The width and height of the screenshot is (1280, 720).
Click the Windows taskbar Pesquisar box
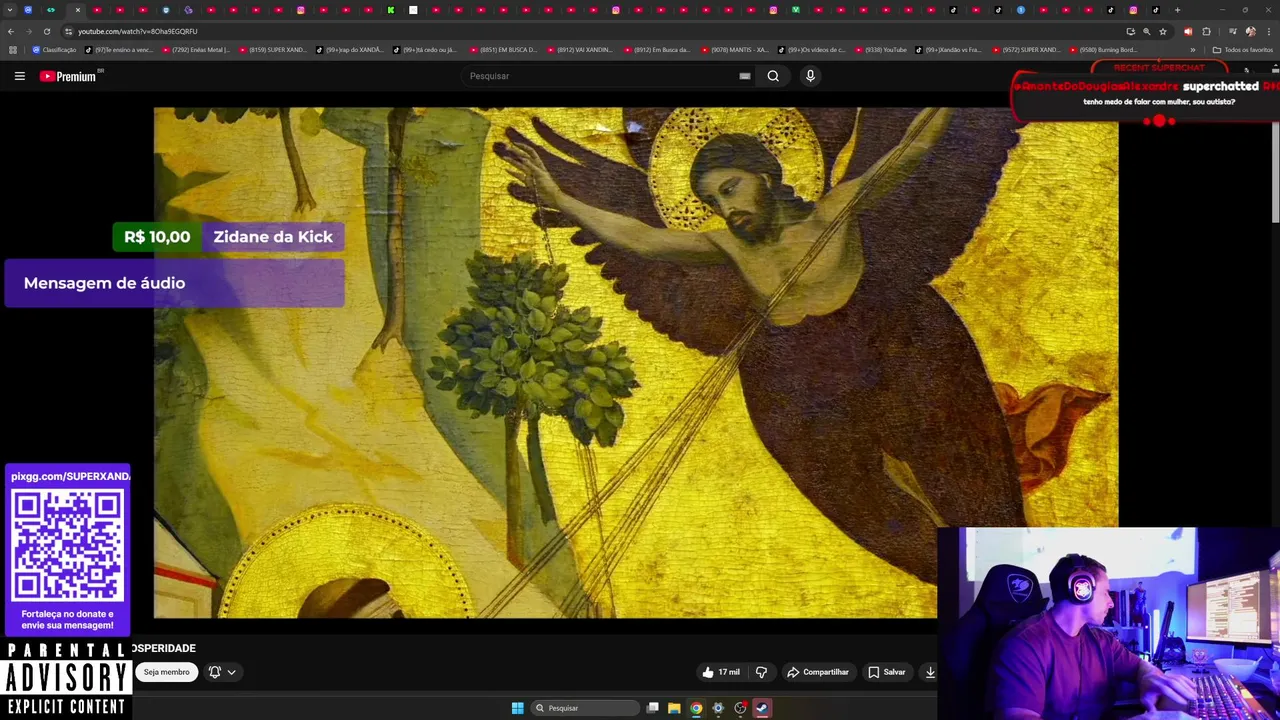pos(585,708)
